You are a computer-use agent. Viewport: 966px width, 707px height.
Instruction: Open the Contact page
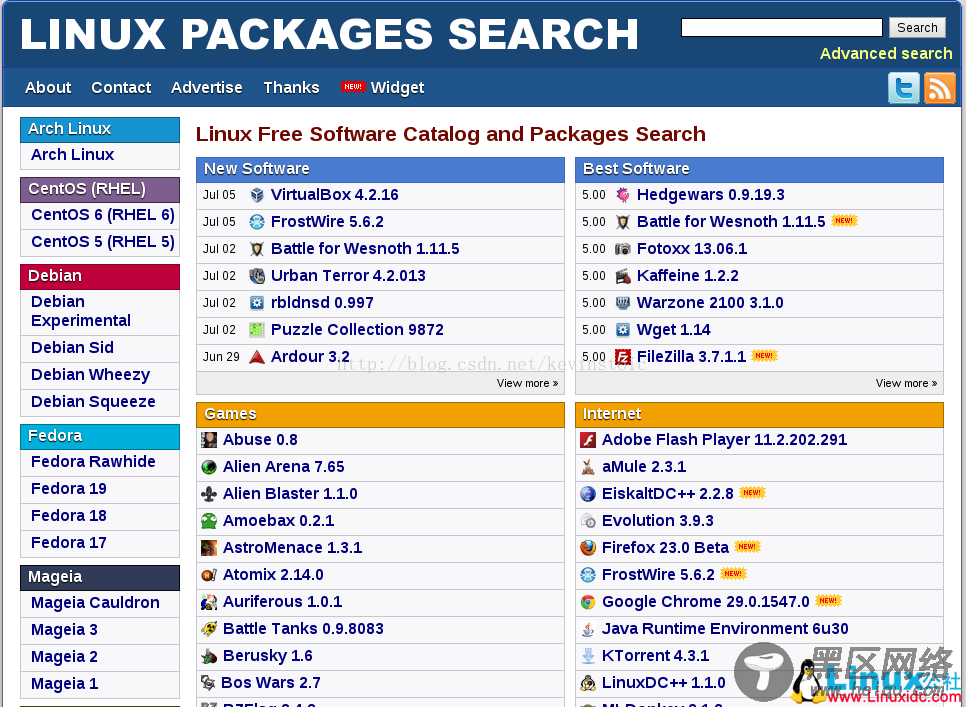pos(121,87)
